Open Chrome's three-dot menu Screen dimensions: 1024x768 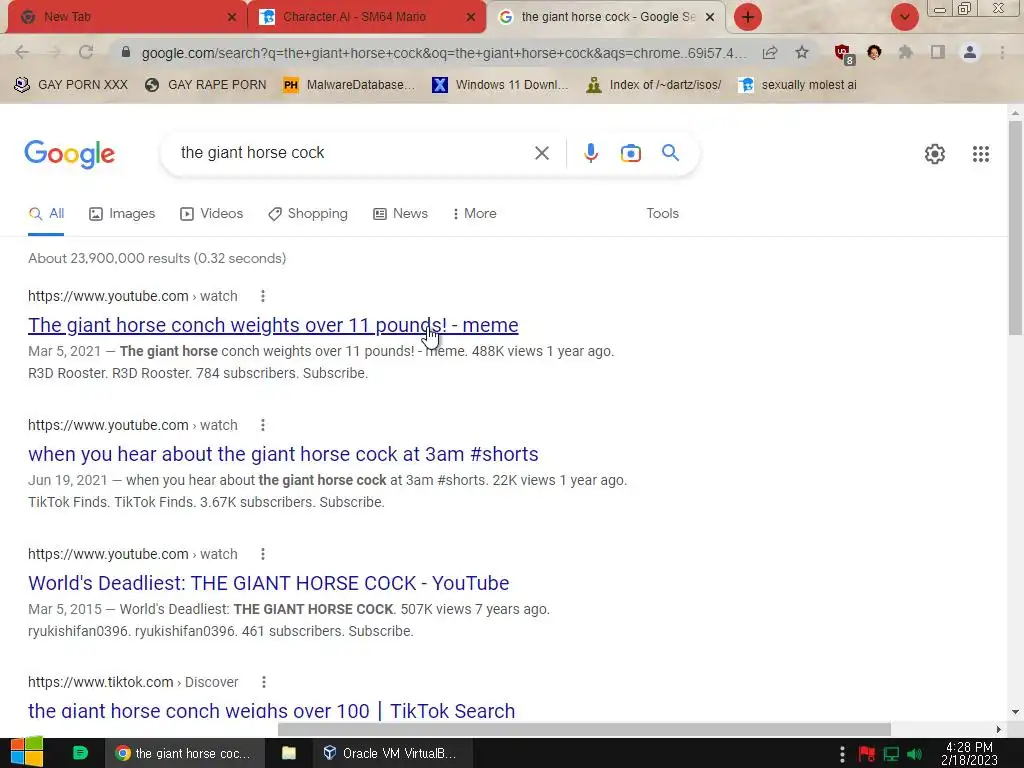1002,52
